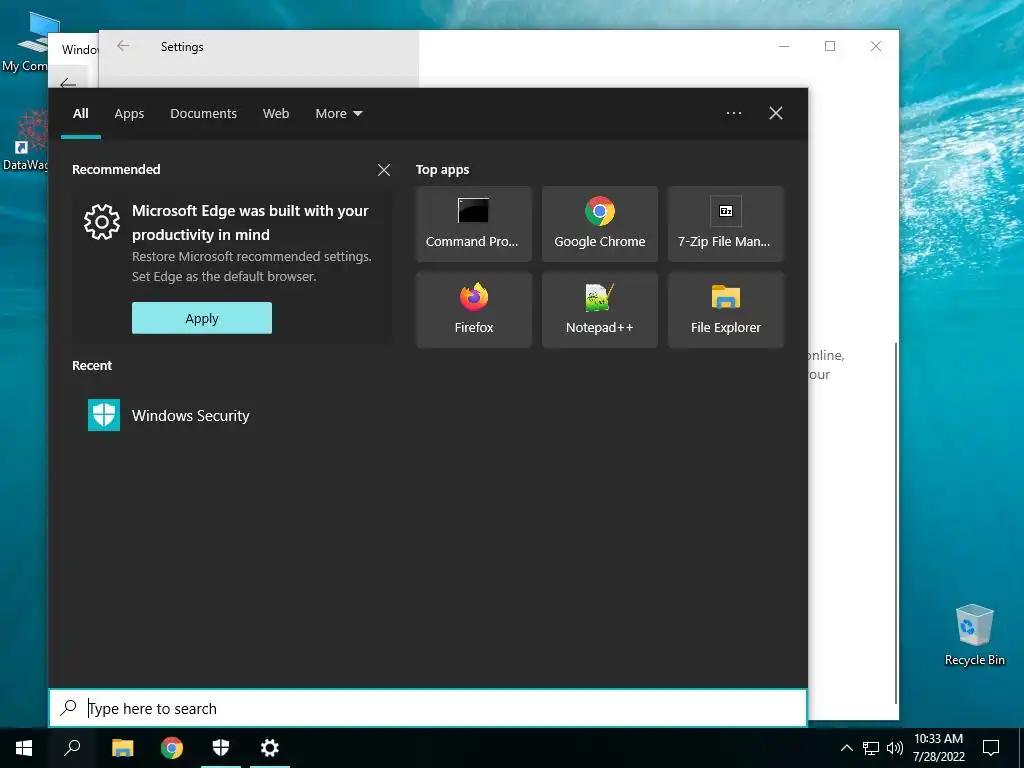This screenshot has height=768, width=1024.
Task: Switch to Windows Security on taskbar
Action: click(221, 748)
